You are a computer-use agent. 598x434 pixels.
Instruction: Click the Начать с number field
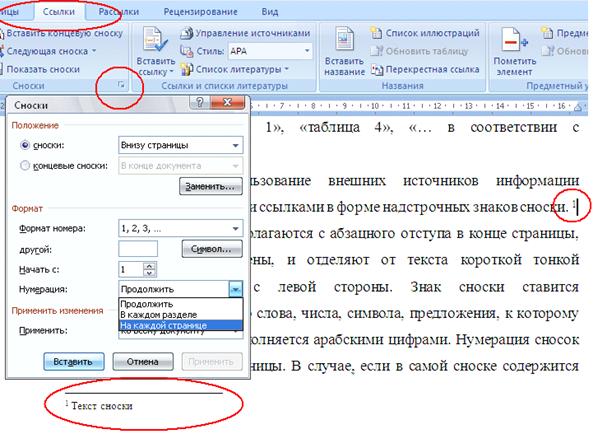tap(131, 270)
